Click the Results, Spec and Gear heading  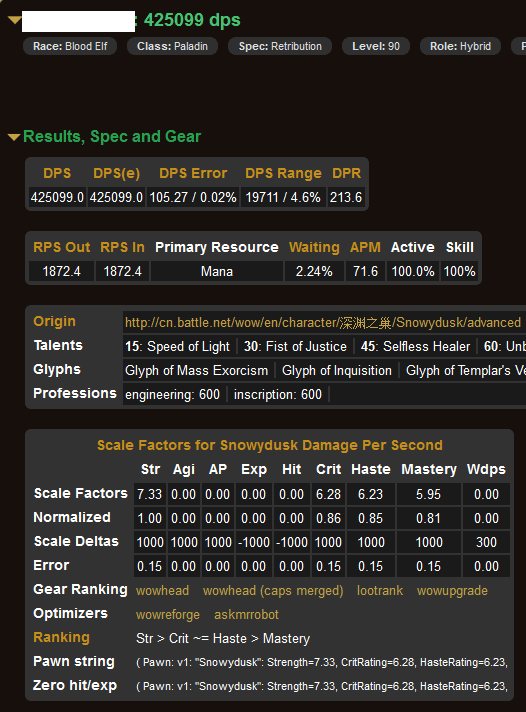[x=112, y=136]
